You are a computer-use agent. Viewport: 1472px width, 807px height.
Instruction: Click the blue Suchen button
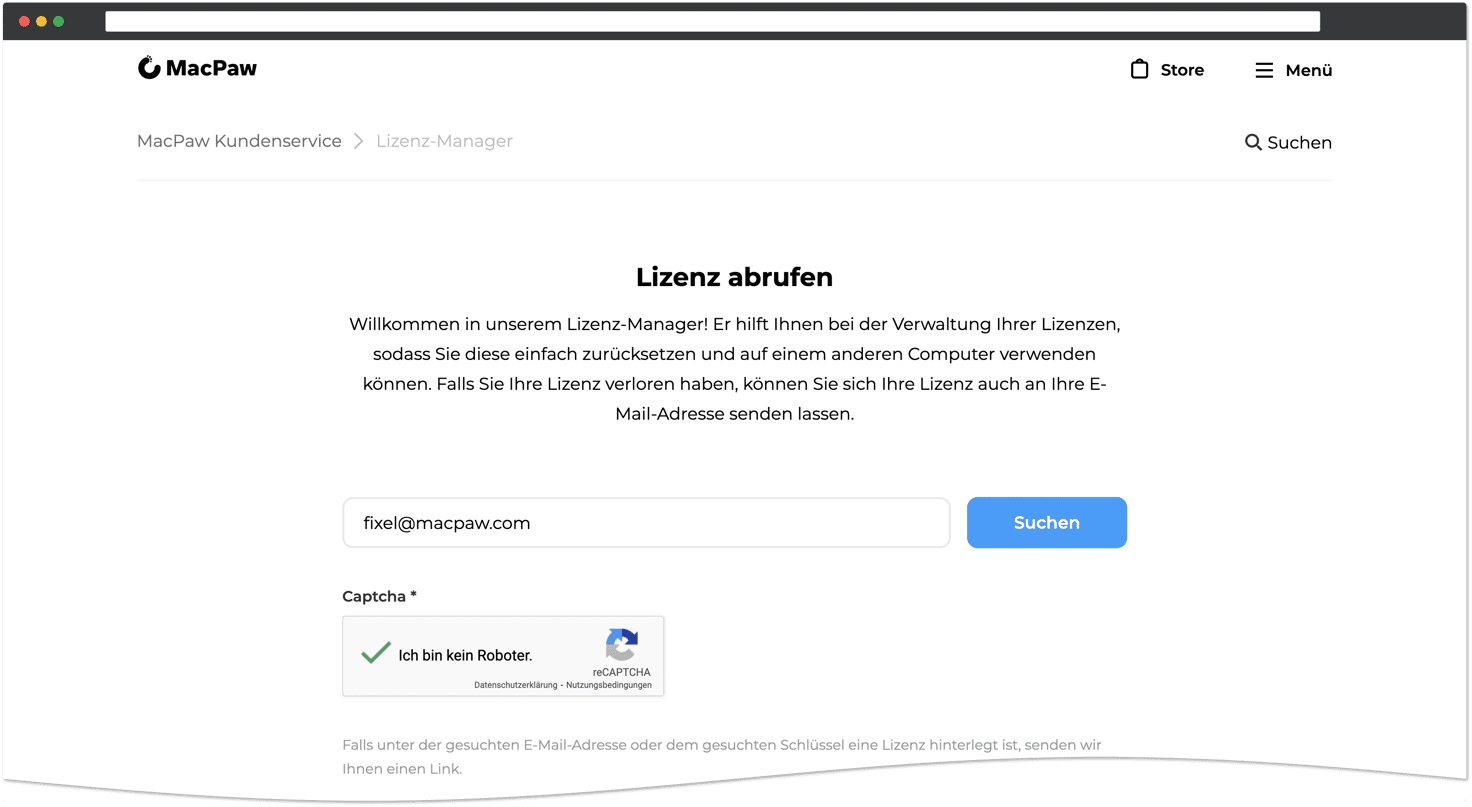1046,522
